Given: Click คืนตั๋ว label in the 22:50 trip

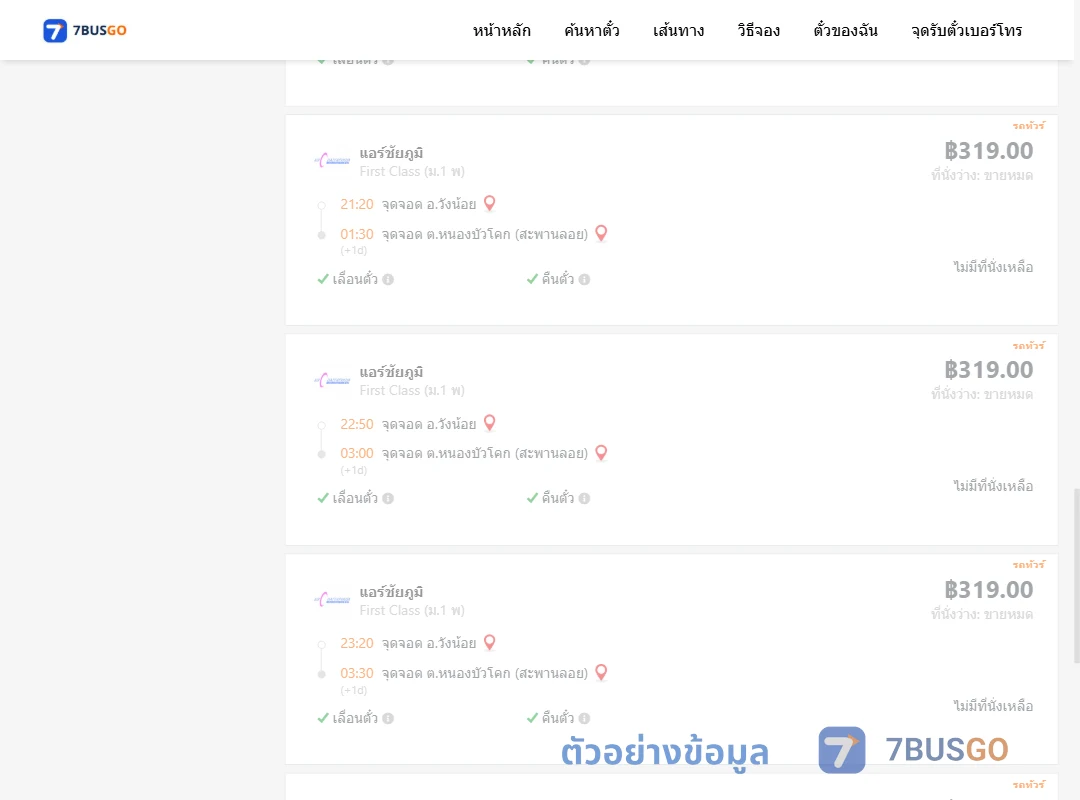Looking at the screenshot, I should 558,498.
